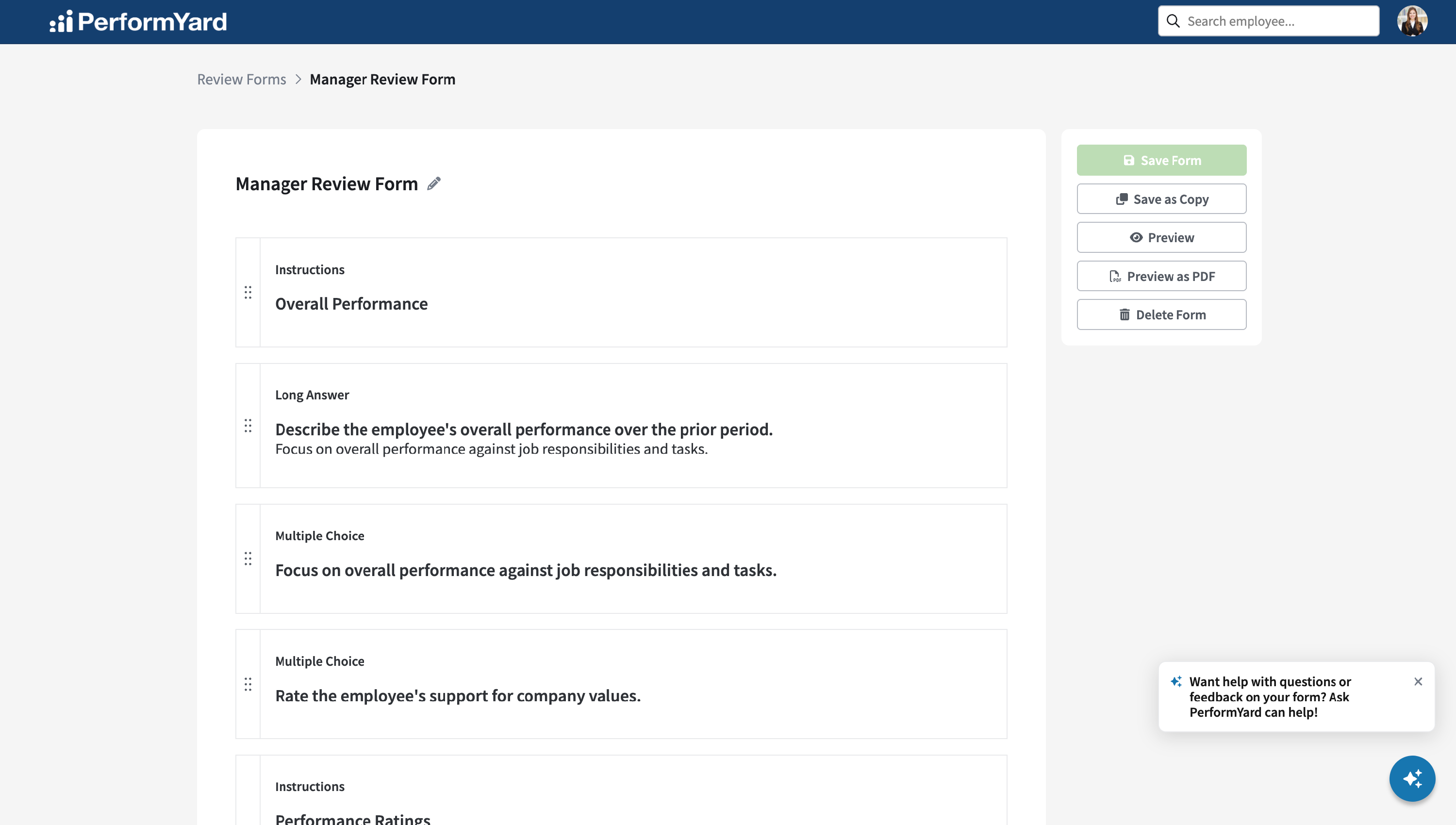Dismiss the Ask PerformYard help popup

pos(1418,681)
